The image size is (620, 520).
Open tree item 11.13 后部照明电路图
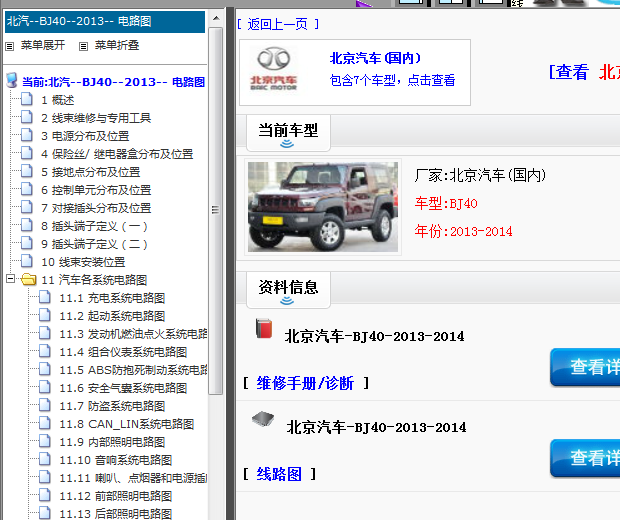pyautogui.click(x=115, y=514)
